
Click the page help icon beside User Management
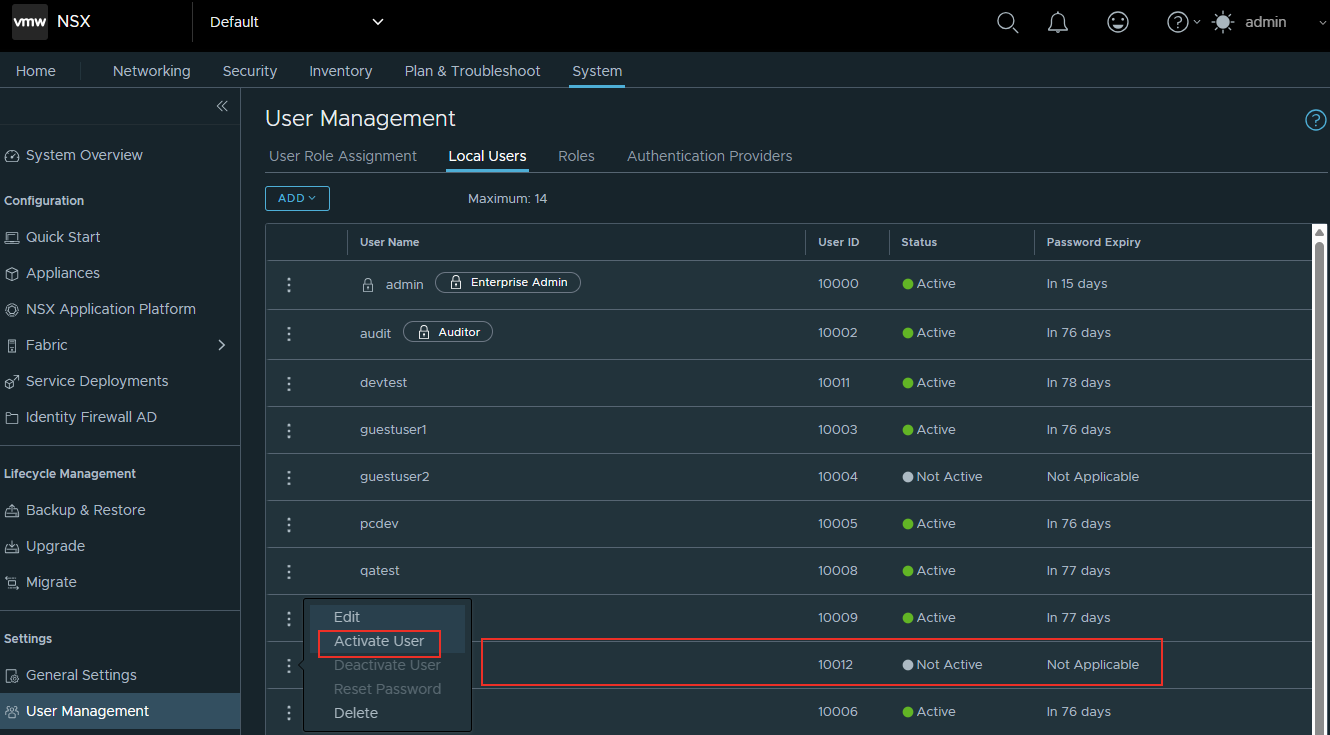click(1315, 120)
